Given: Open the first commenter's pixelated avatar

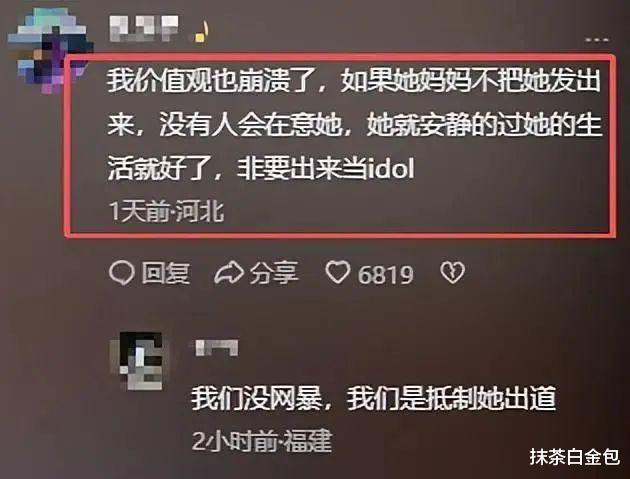Looking at the screenshot, I should pos(50,51).
